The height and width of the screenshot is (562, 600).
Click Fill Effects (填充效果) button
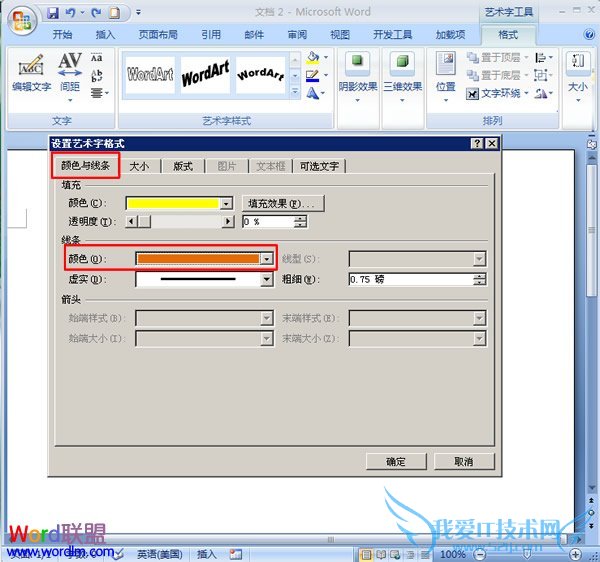point(283,204)
